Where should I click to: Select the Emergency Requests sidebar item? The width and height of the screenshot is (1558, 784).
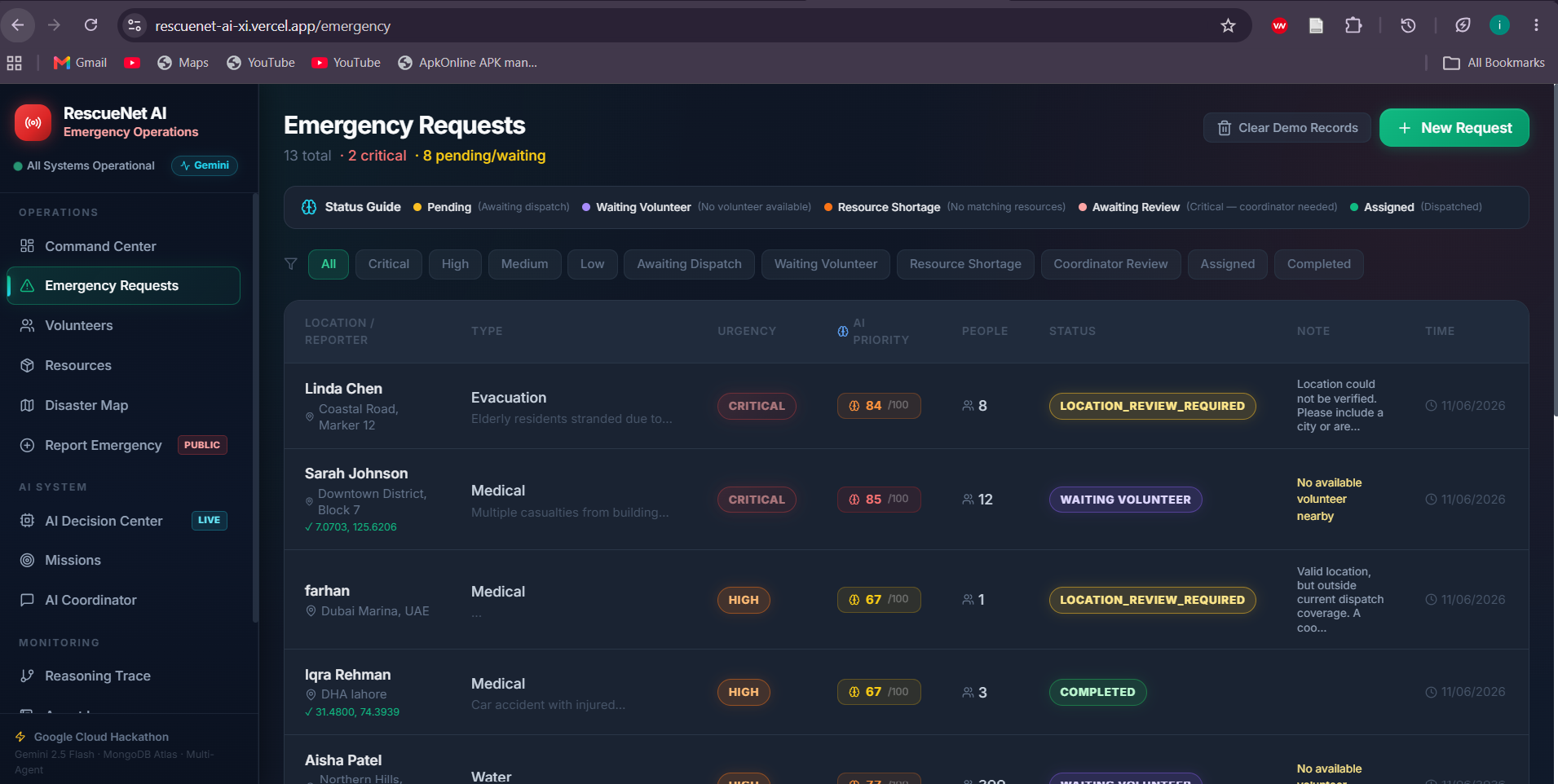(x=123, y=285)
